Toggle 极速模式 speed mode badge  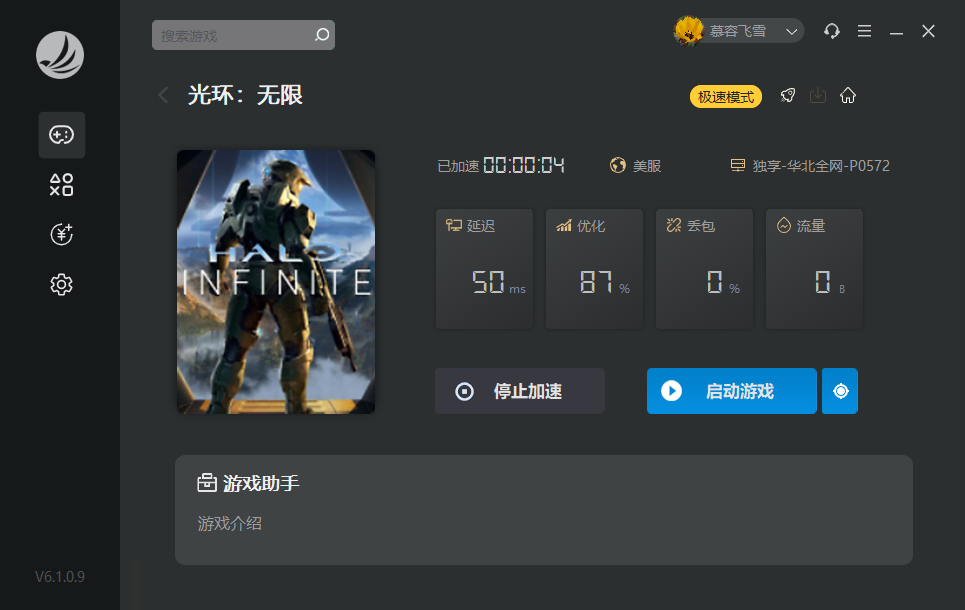point(726,97)
